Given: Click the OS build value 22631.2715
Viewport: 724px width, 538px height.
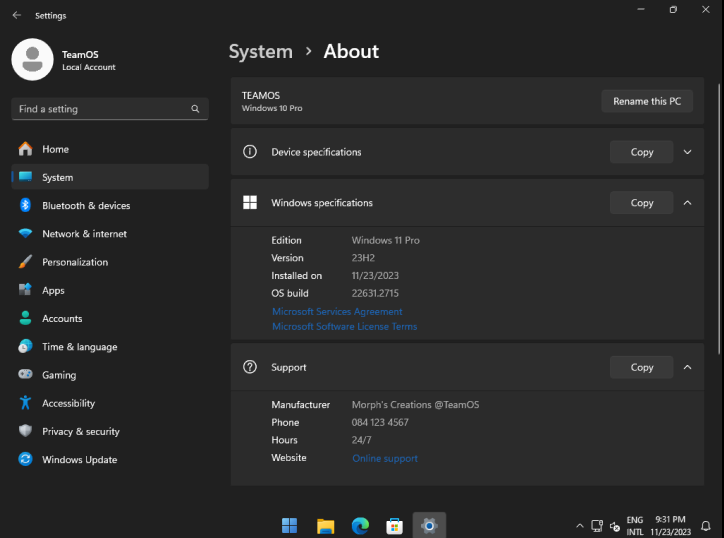Looking at the screenshot, I should tap(375, 293).
